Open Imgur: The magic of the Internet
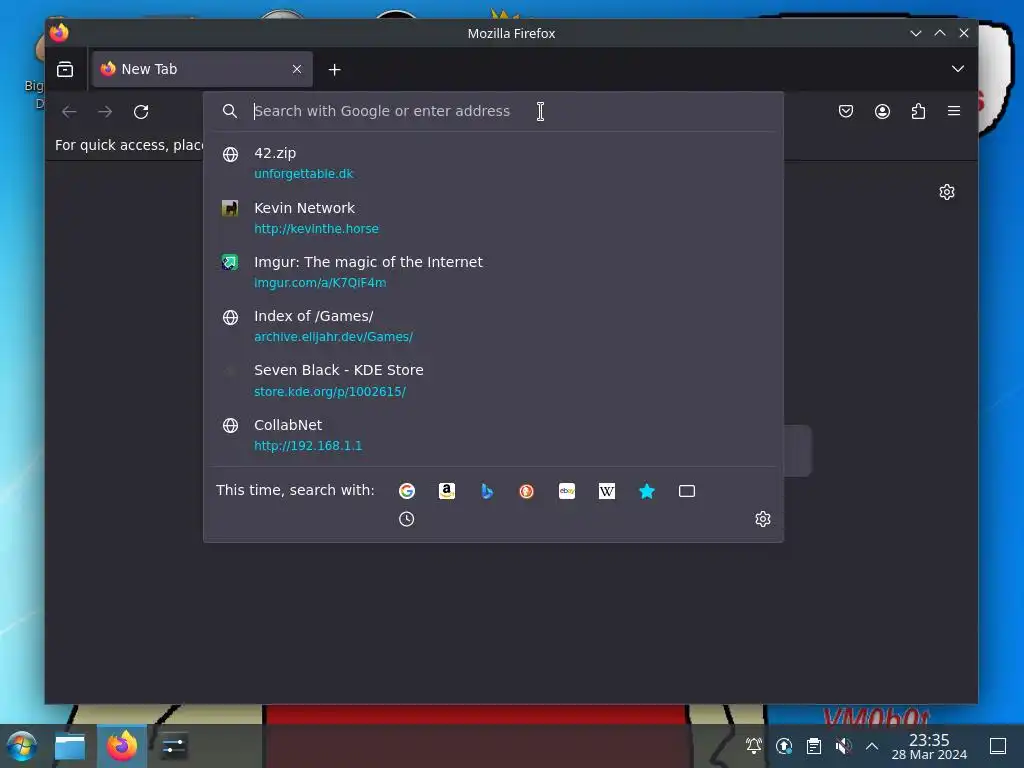The image size is (1024, 768). pos(493,272)
